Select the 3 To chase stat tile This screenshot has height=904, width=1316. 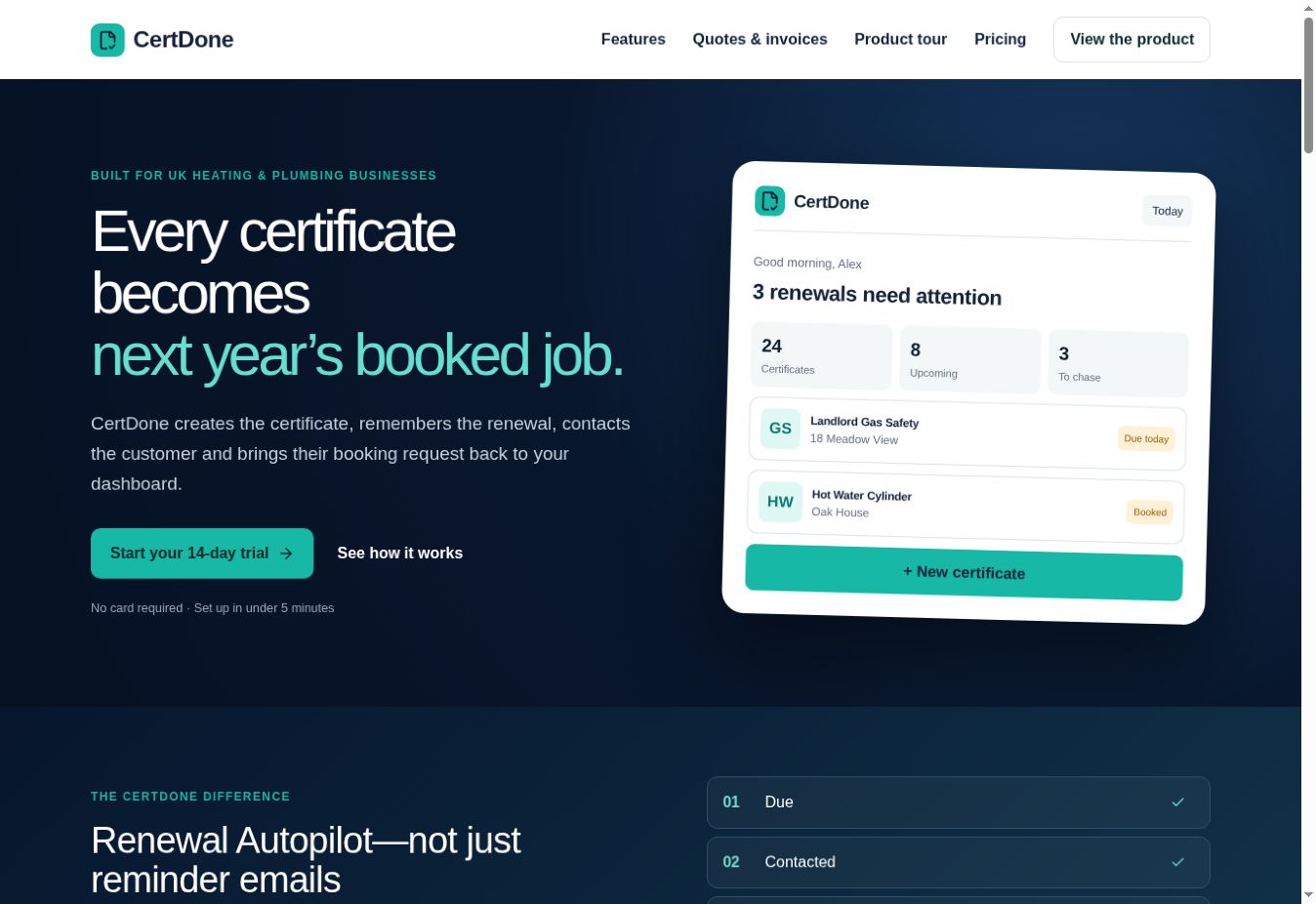point(1118,365)
